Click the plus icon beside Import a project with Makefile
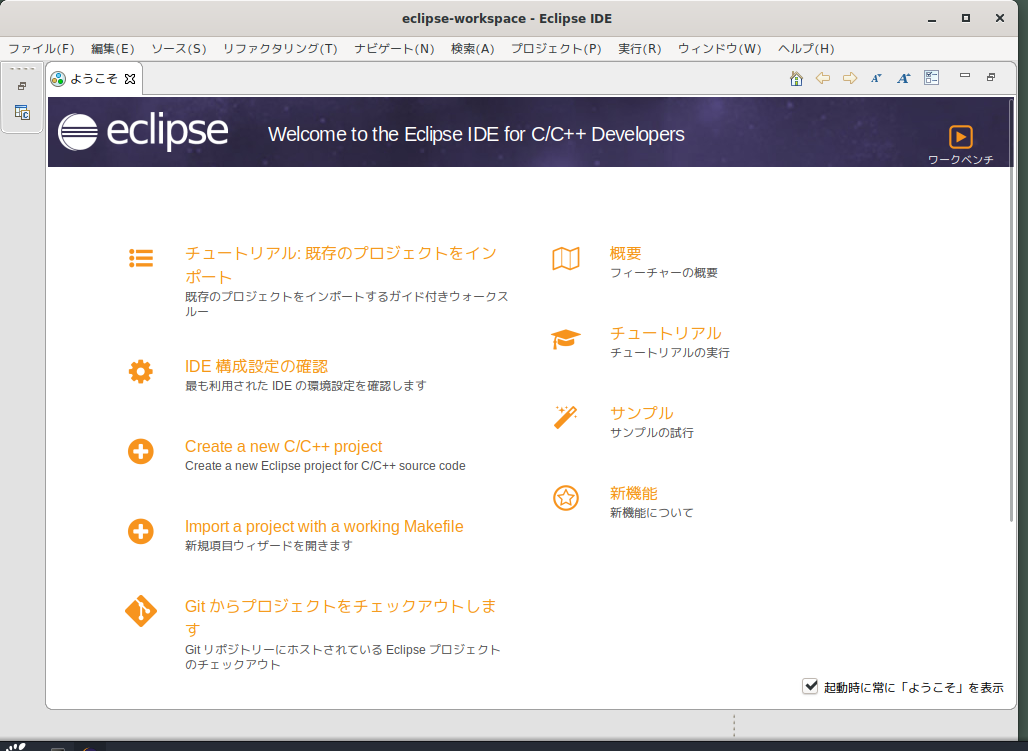 [141, 532]
